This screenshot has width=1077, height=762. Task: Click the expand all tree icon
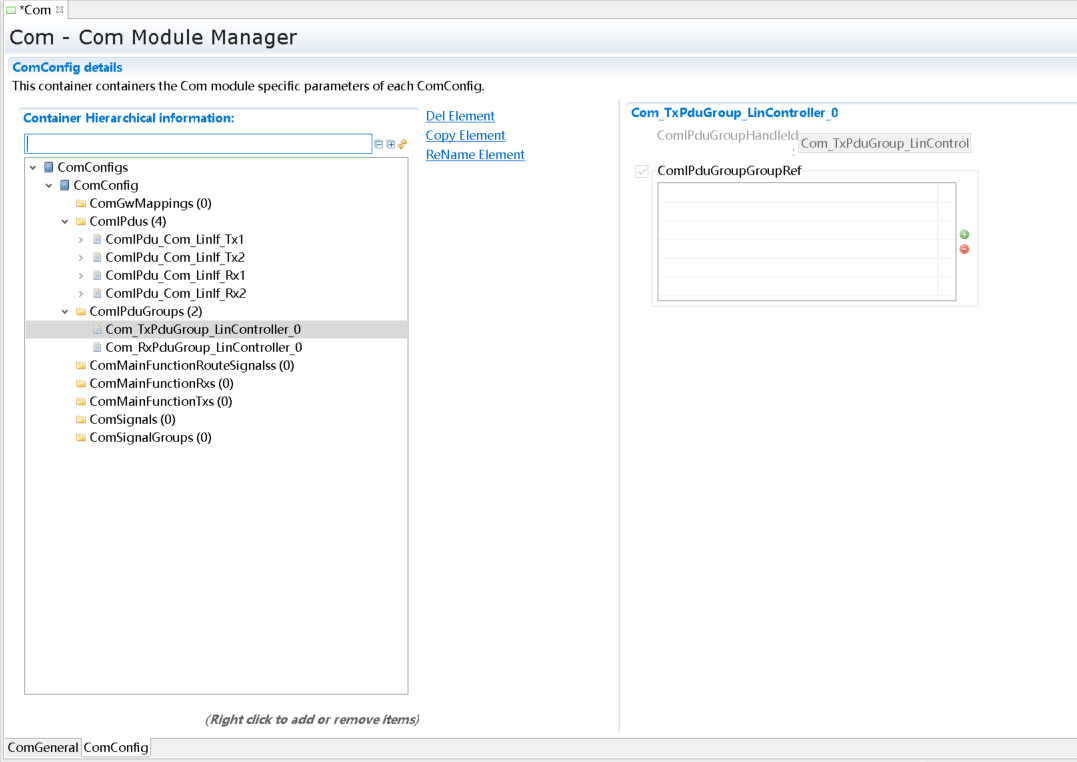pyautogui.click(x=391, y=145)
